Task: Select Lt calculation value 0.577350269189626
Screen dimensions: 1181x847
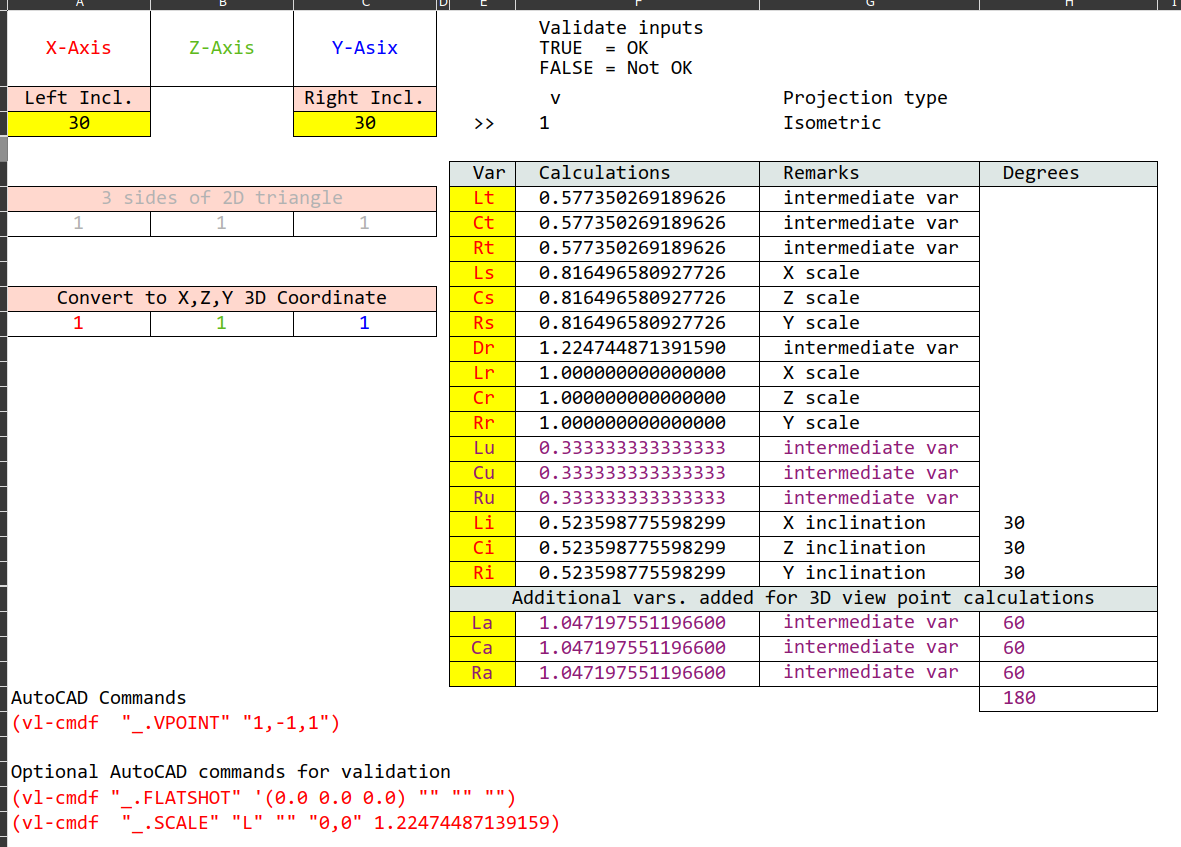Action: (637, 199)
